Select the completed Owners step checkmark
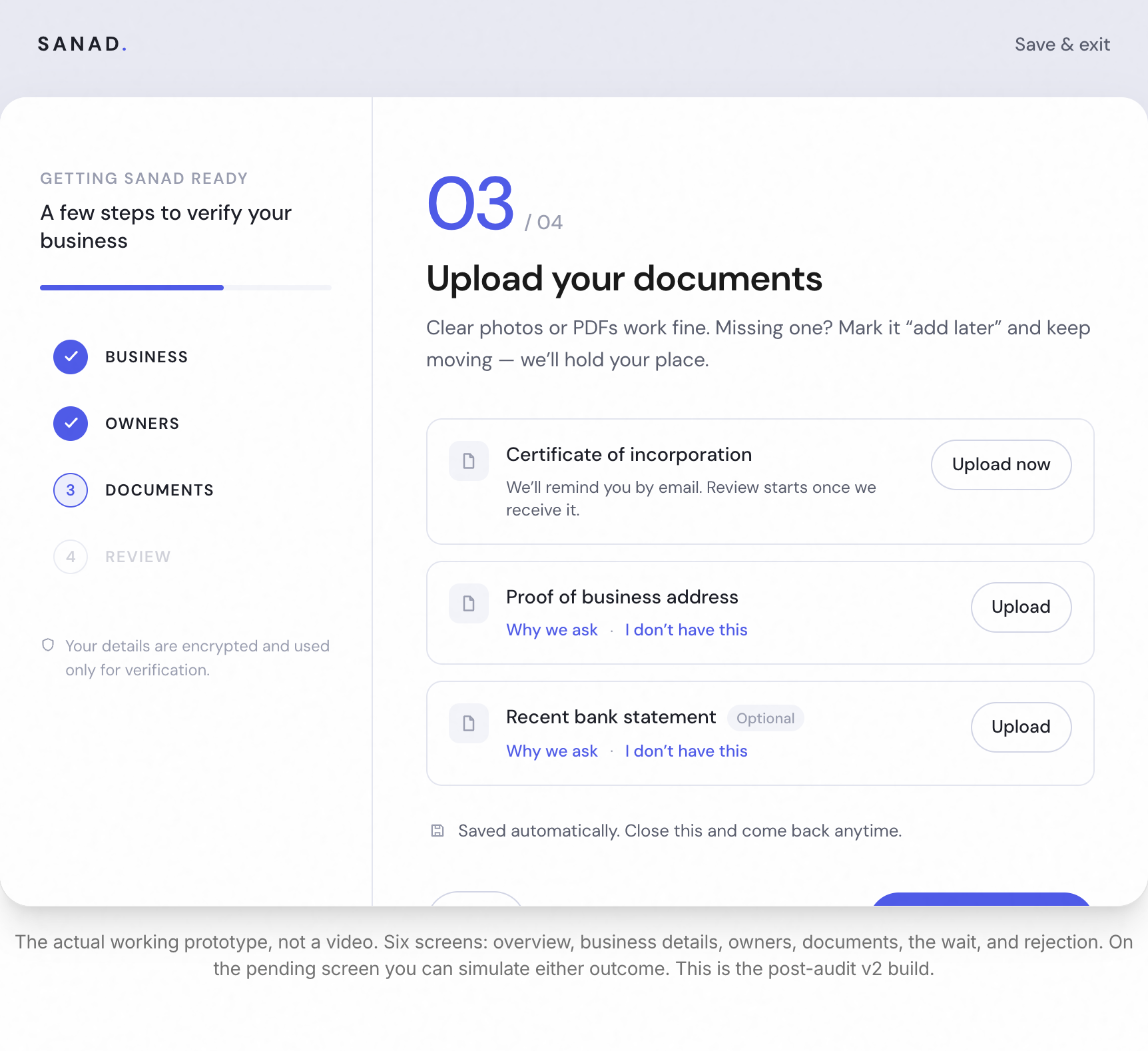Screen dimensions: 1148x1051 [x=71, y=424]
